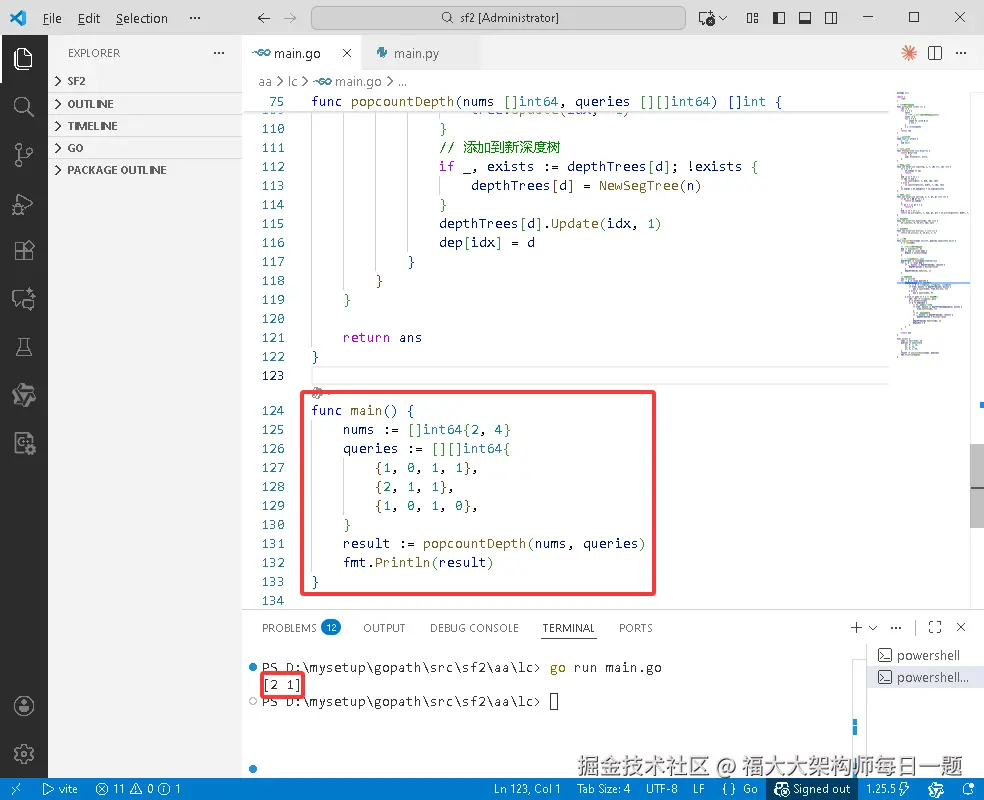
Task: Open the remote window status icon
Action: (16, 789)
